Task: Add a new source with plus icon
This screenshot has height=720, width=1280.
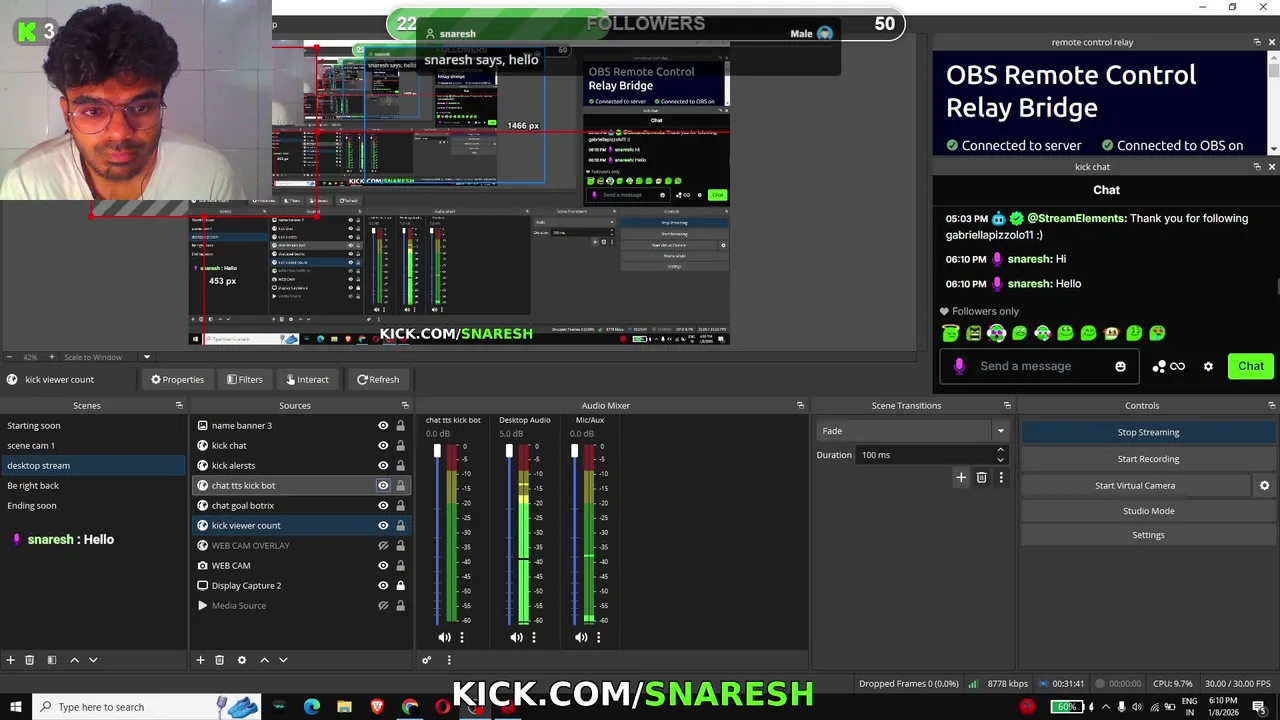Action: (x=200, y=660)
